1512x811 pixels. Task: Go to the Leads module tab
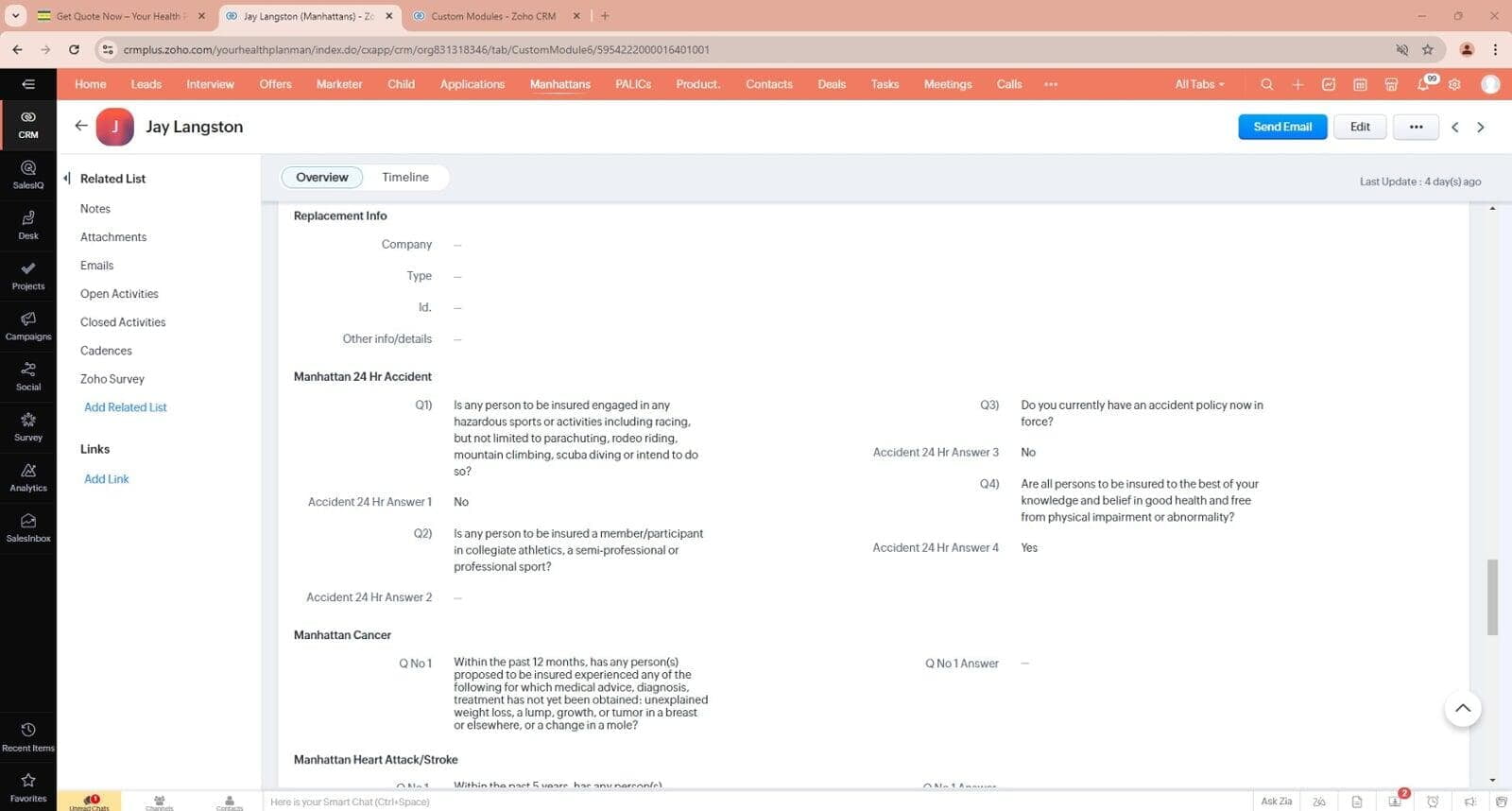point(146,84)
